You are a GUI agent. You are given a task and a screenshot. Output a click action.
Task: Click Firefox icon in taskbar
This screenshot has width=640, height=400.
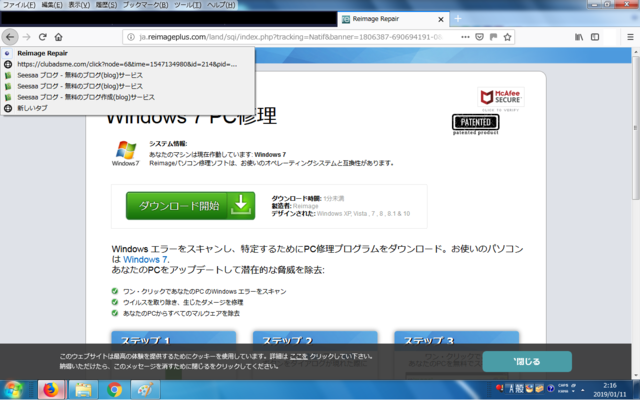click(x=51, y=390)
